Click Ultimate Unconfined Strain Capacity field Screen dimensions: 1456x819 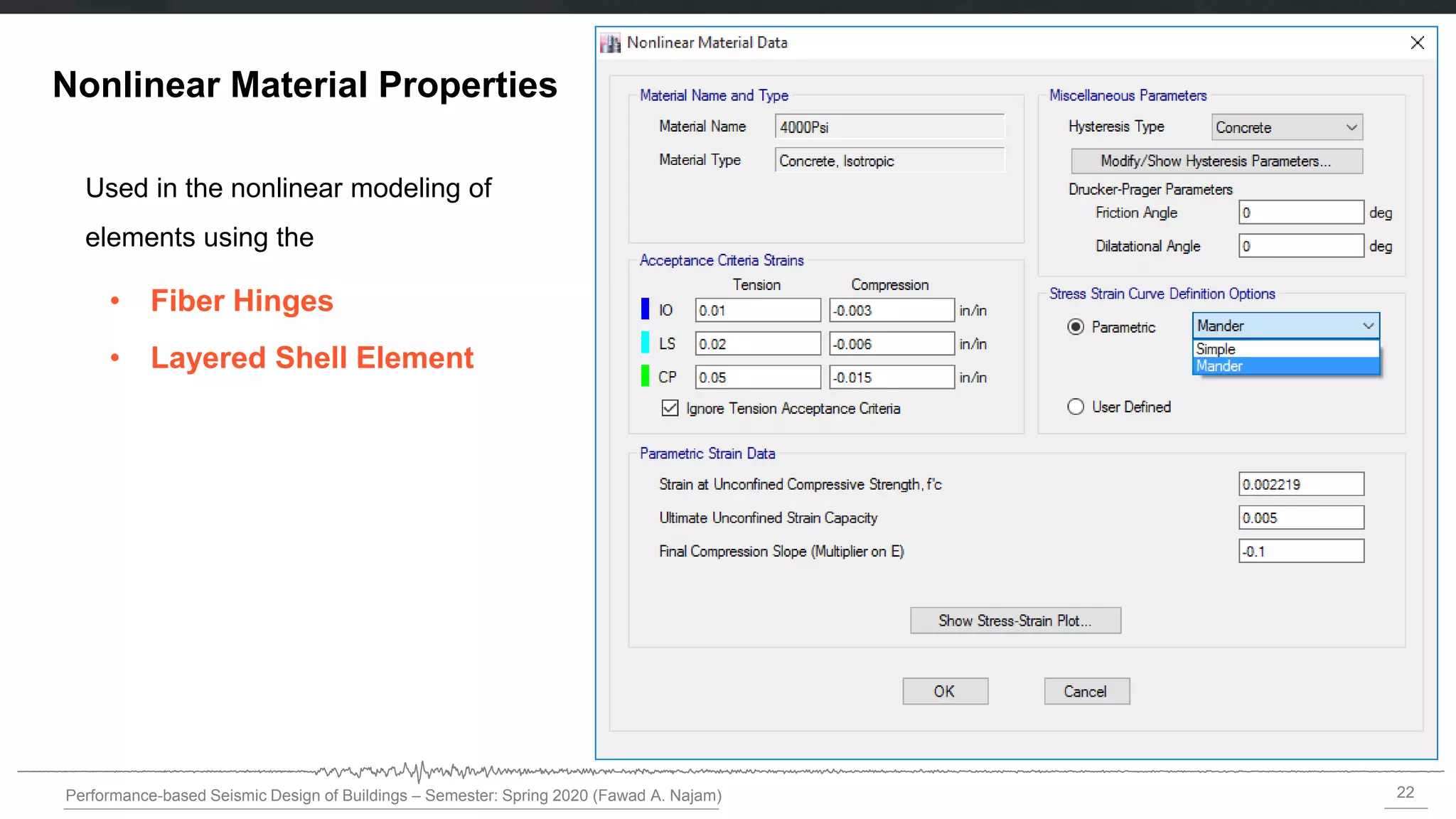point(1301,518)
